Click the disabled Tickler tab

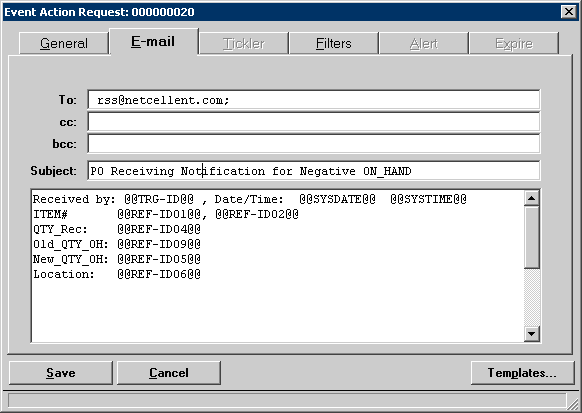pos(243,43)
